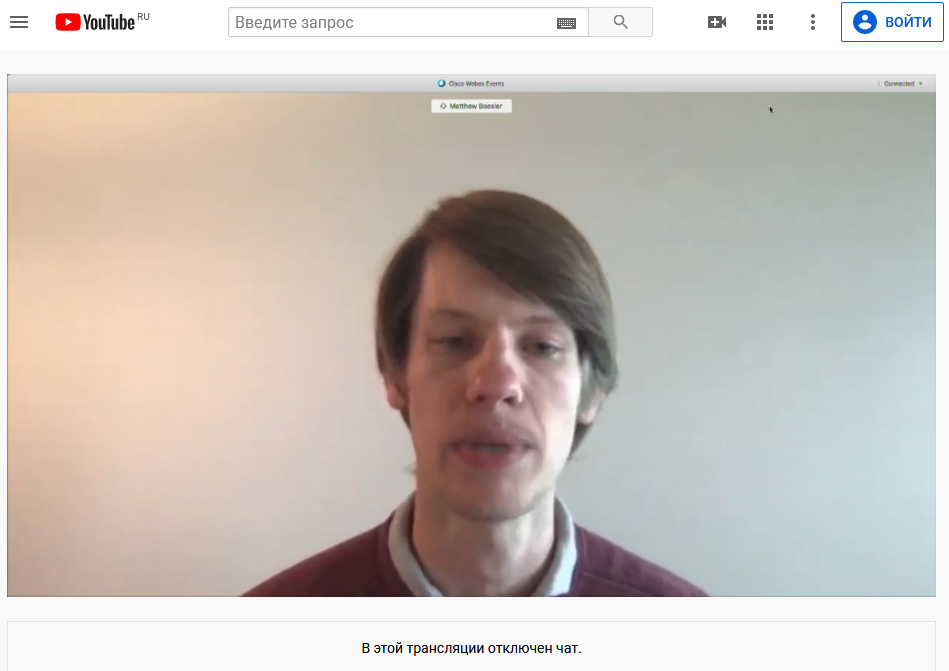The height and width of the screenshot is (671, 949).
Task: Go to YouTube home via logo
Action: [x=95, y=22]
